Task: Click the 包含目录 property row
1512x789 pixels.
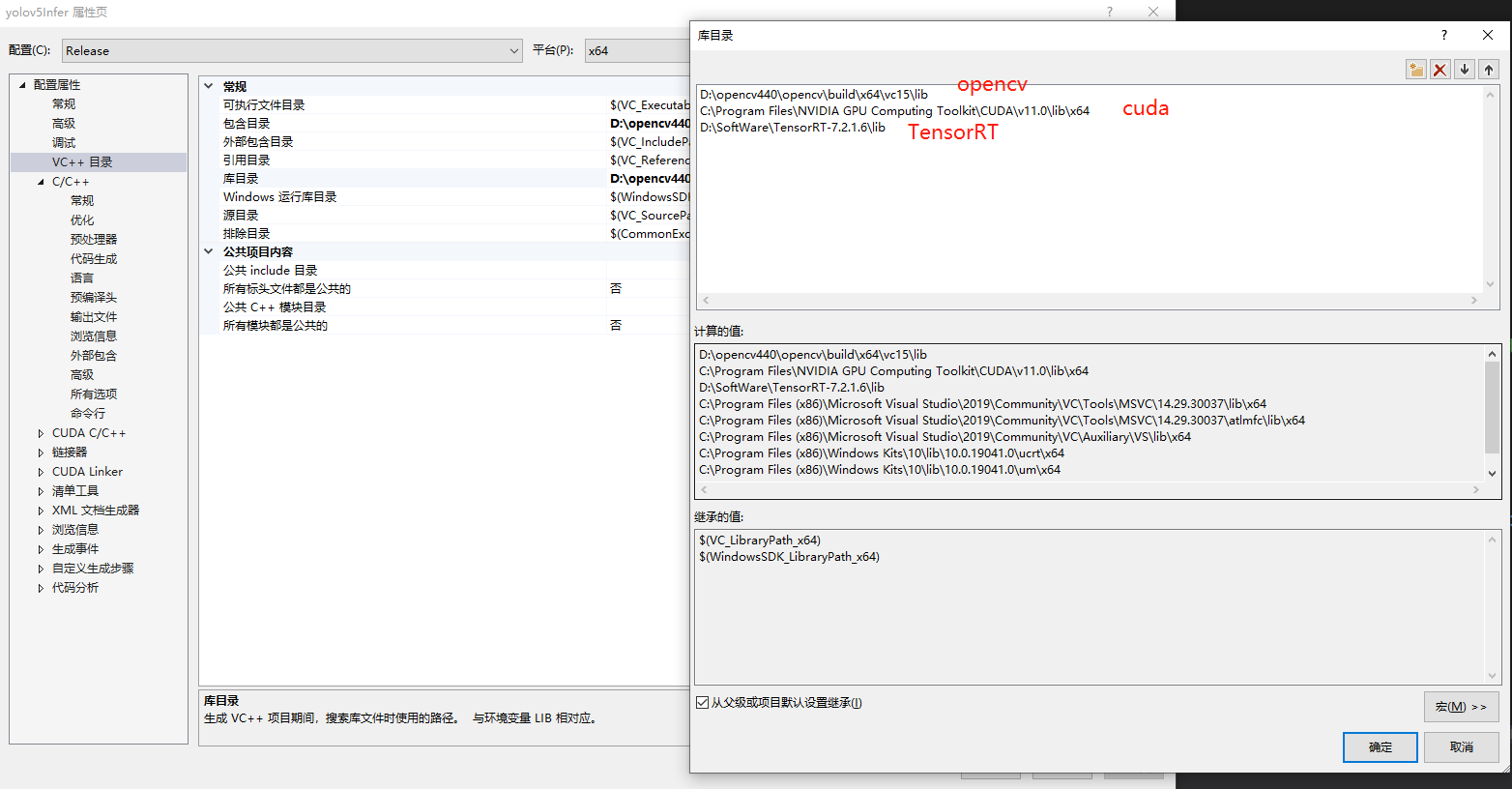Action: (446, 123)
